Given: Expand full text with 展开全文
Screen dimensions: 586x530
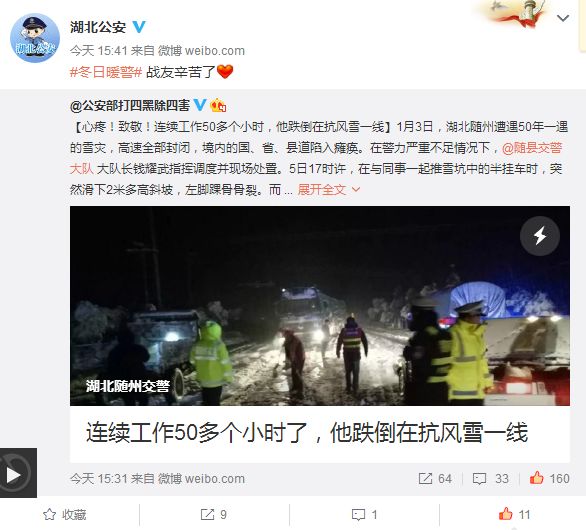Looking at the screenshot, I should click(x=329, y=190).
